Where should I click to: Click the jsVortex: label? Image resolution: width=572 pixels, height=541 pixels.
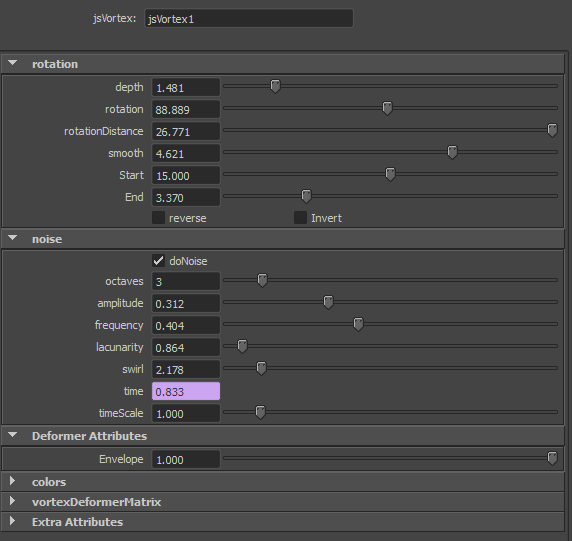click(115, 18)
